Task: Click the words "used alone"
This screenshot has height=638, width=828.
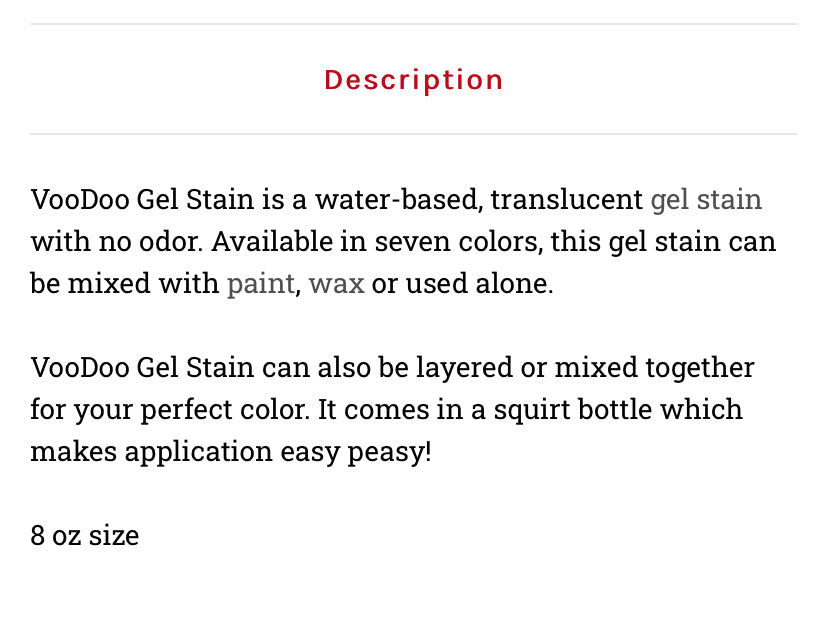Action: coord(479,284)
